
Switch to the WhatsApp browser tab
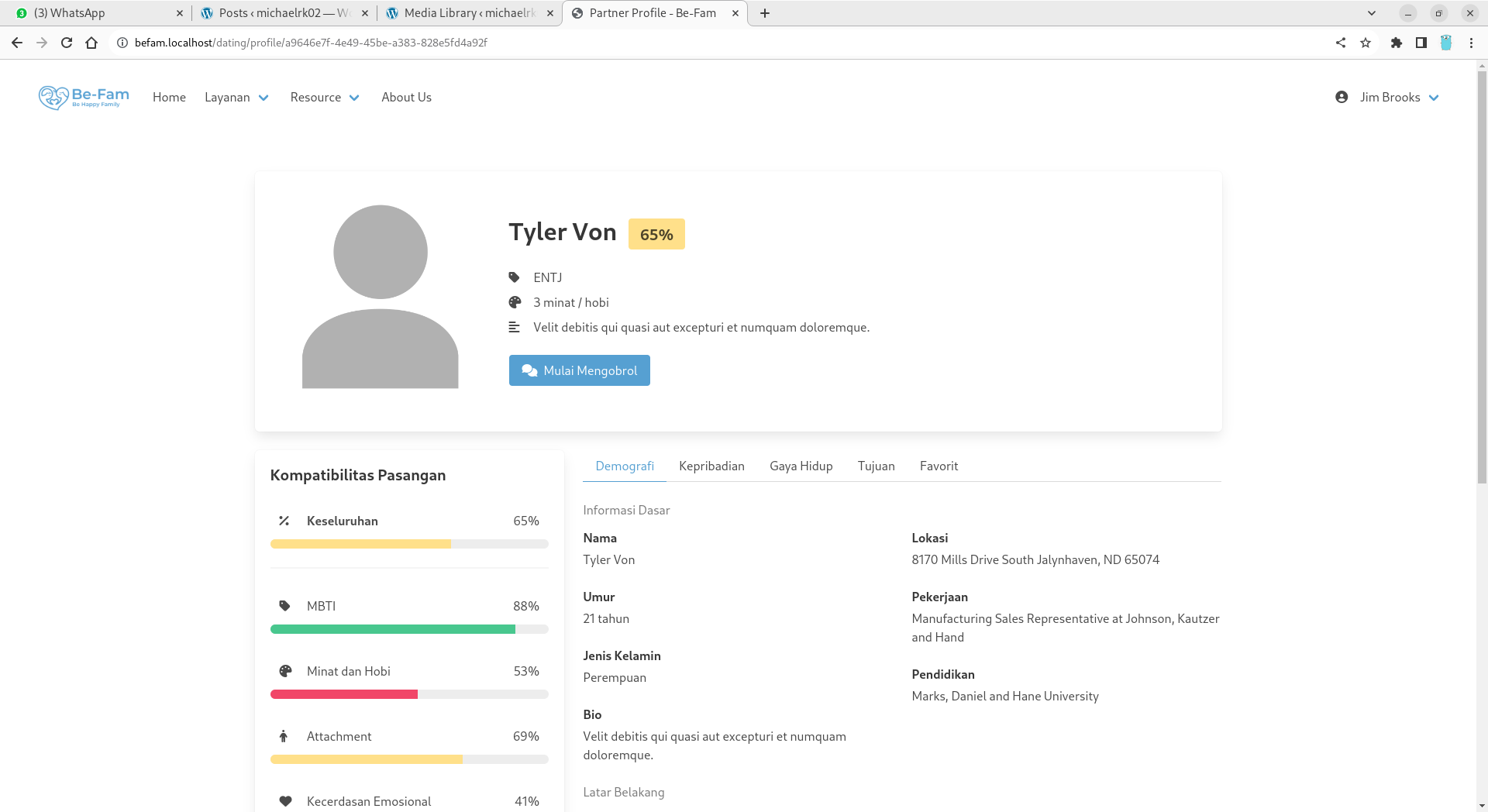click(x=93, y=13)
